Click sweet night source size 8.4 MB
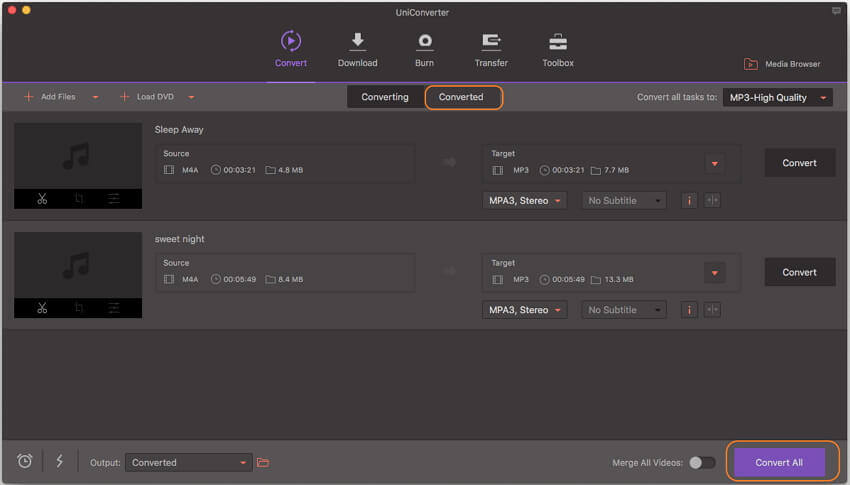This screenshot has width=850, height=485. click(x=291, y=280)
